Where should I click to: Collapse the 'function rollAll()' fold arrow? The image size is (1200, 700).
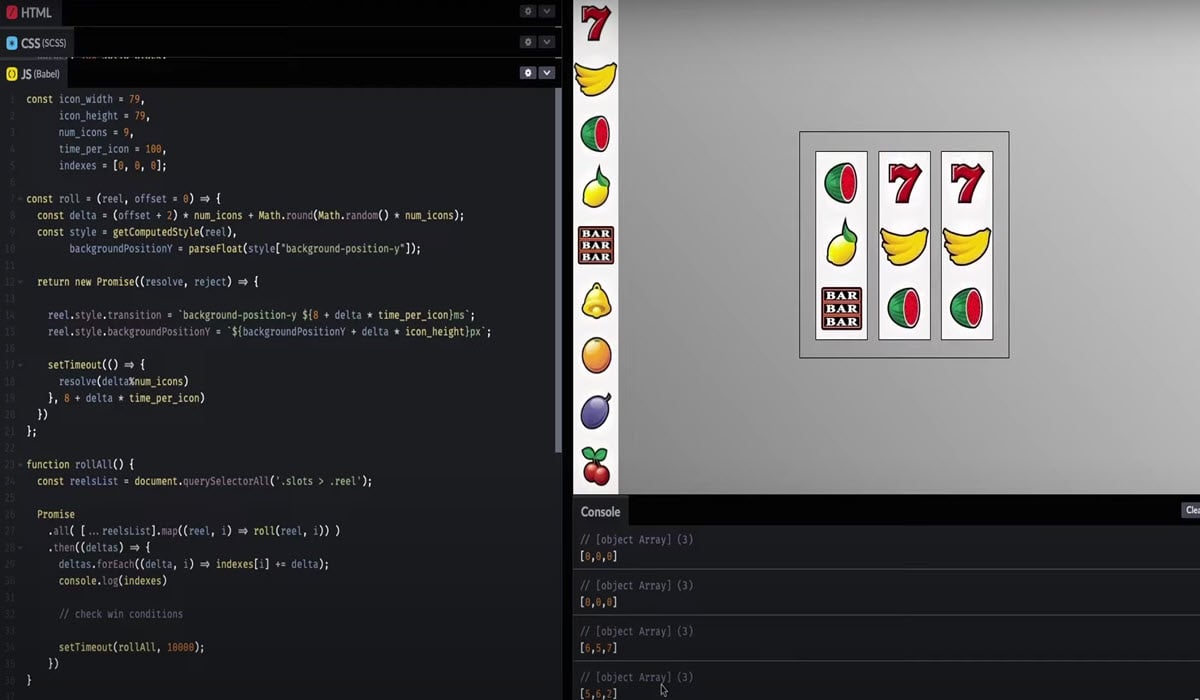pyautogui.click(x=19, y=464)
